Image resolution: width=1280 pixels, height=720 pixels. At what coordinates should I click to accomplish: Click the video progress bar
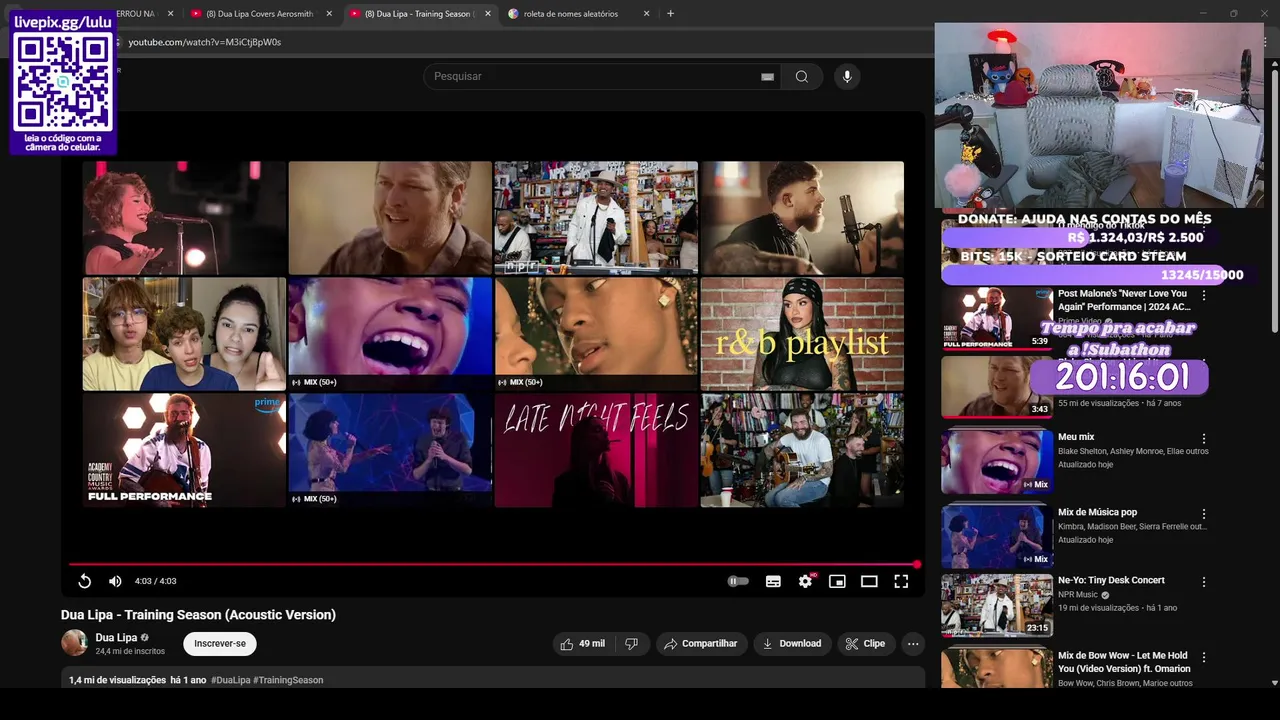coord(494,565)
